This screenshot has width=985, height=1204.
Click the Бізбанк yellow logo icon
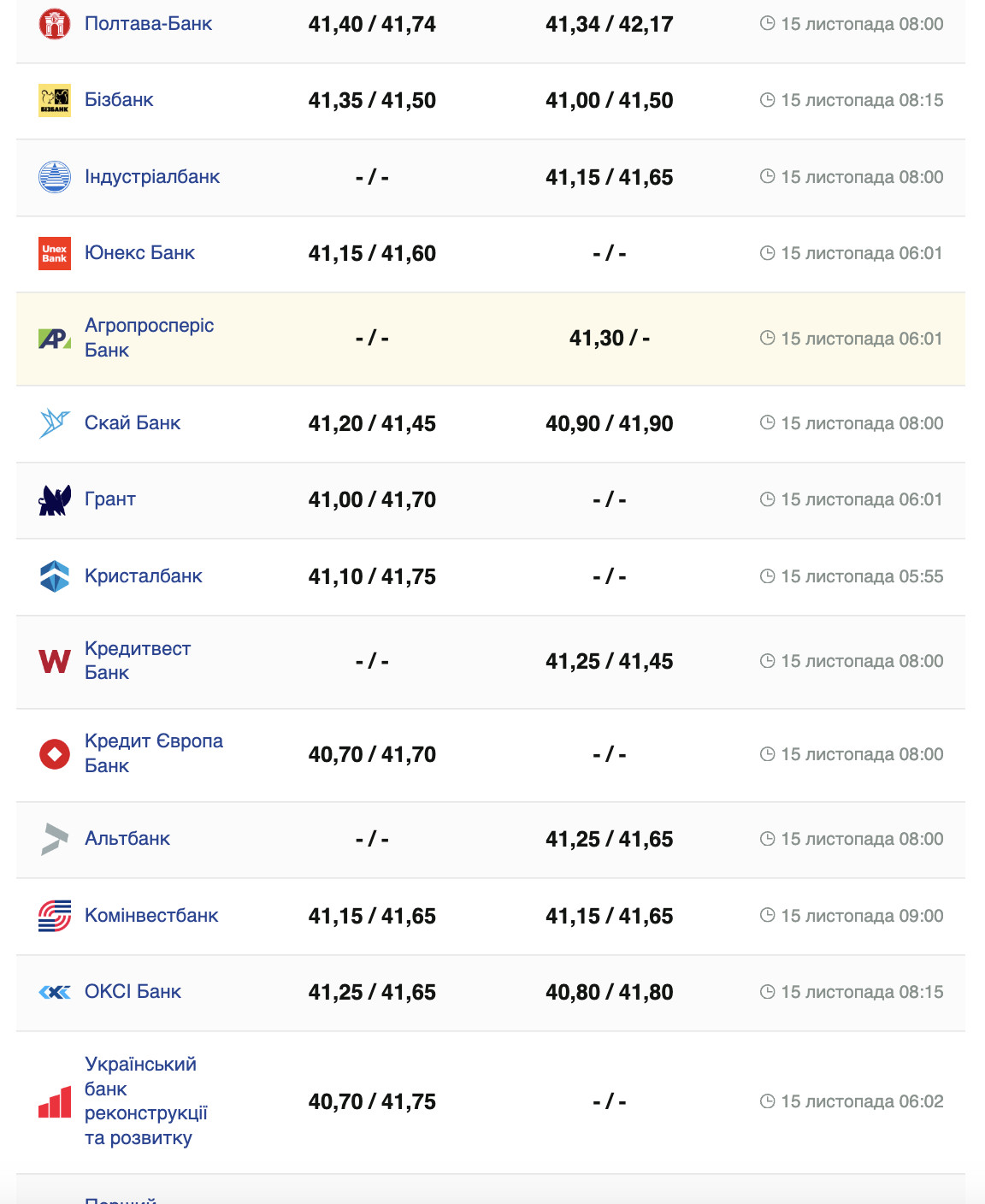click(x=55, y=100)
